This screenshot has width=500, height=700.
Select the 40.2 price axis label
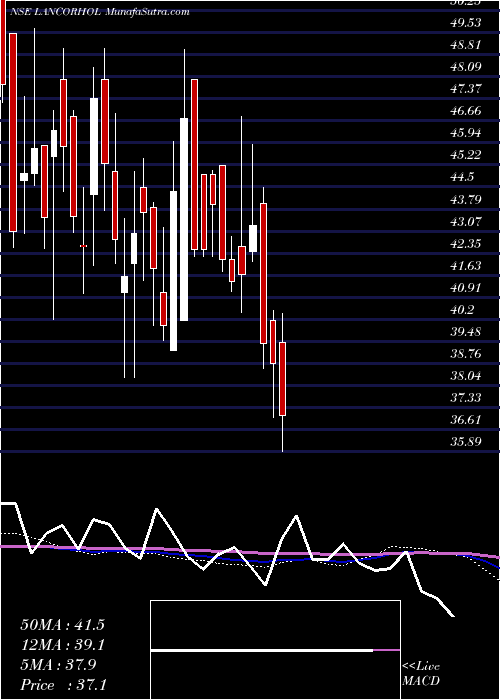(462, 309)
